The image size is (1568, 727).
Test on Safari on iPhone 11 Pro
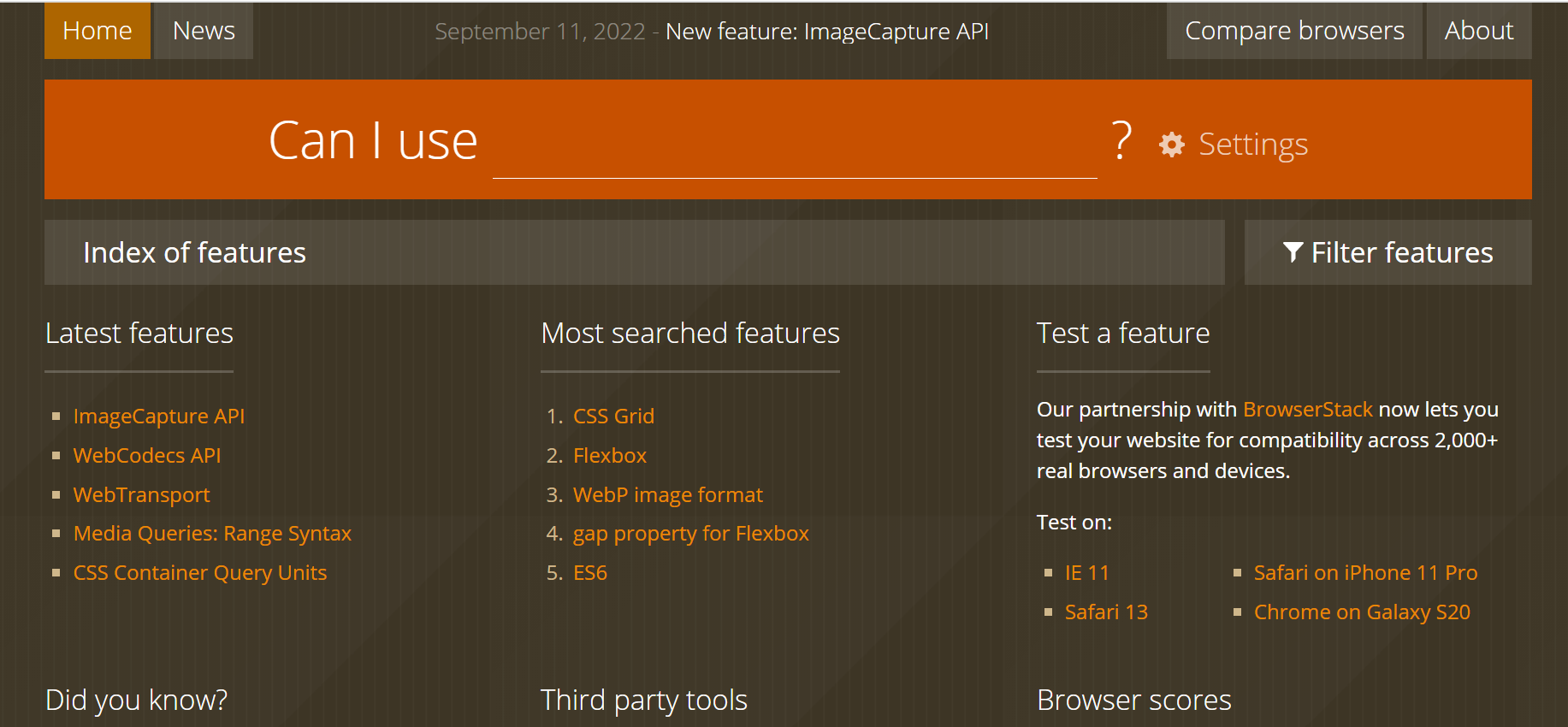(x=1365, y=573)
